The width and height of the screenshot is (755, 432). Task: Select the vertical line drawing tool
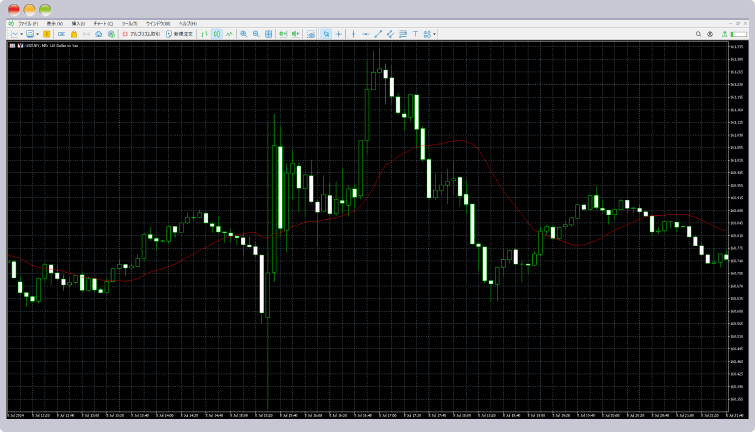(x=353, y=34)
